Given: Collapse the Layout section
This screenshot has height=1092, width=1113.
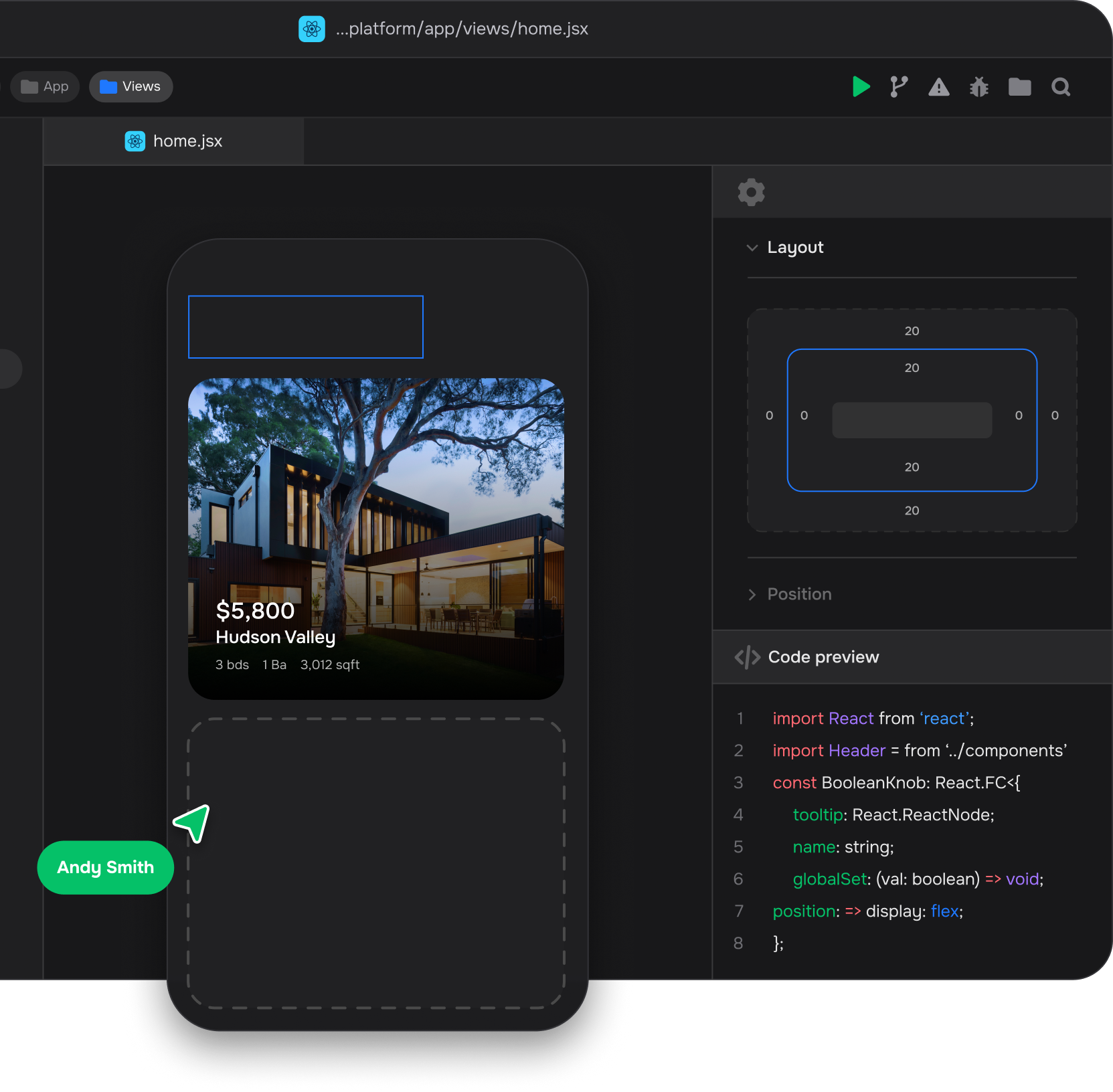Looking at the screenshot, I should coord(752,248).
